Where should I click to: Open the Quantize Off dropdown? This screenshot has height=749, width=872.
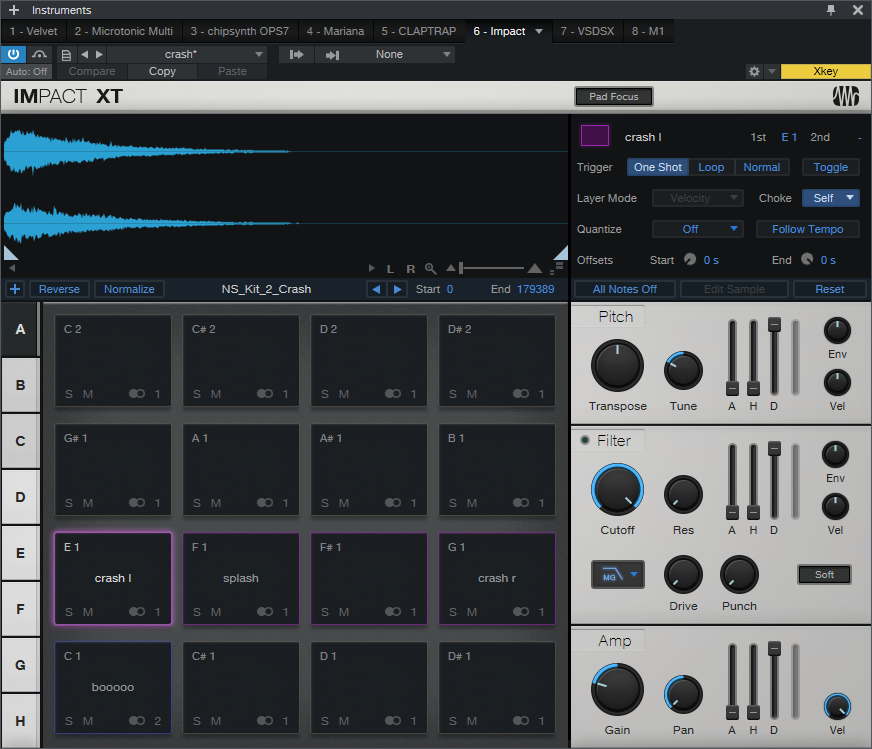point(697,229)
